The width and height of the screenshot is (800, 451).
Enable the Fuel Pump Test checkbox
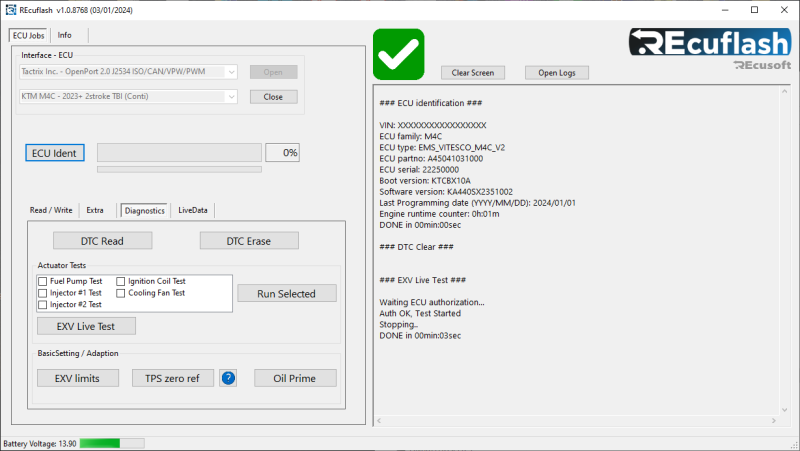click(x=43, y=281)
